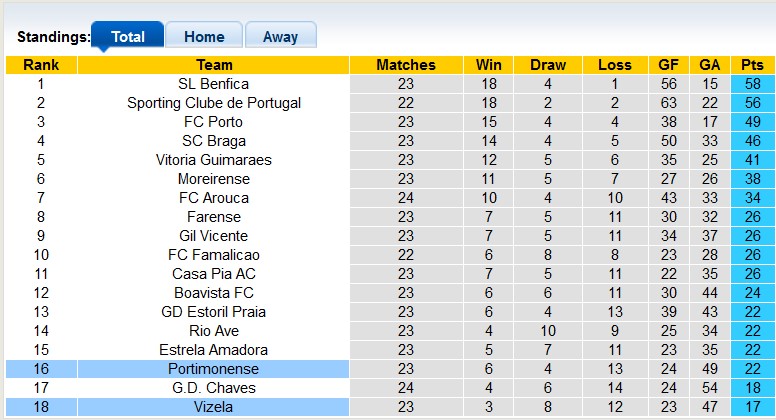Screen dimensions: 776x420
Task: Select SC Braga in the standings
Action: [213, 141]
